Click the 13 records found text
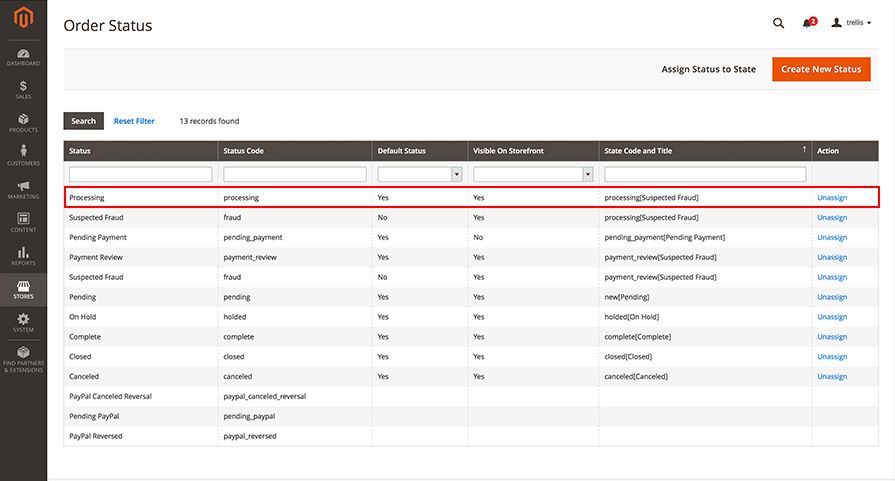The width and height of the screenshot is (895, 481). [209, 121]
